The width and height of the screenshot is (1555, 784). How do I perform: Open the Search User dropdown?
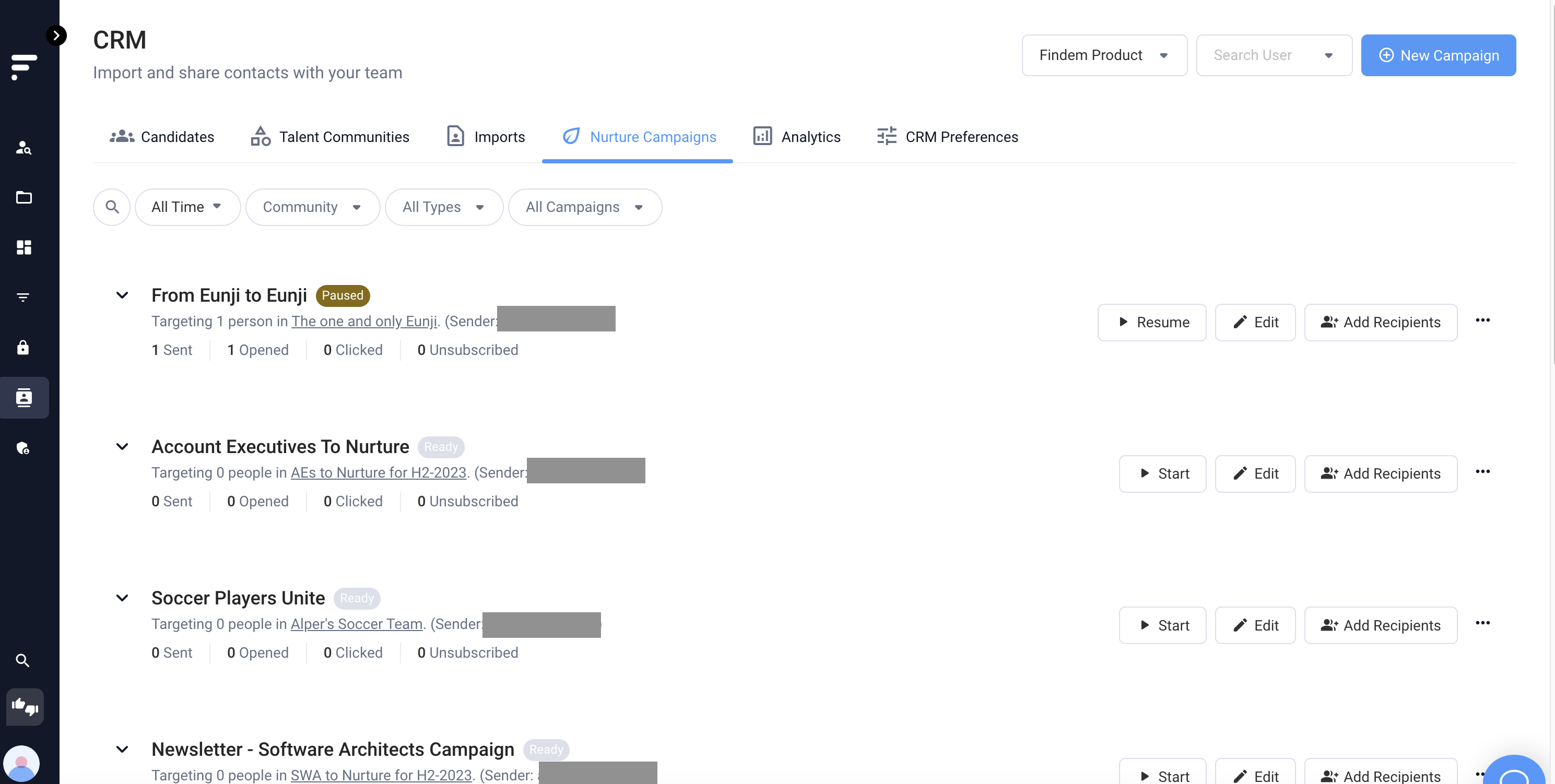[1274, 55]
